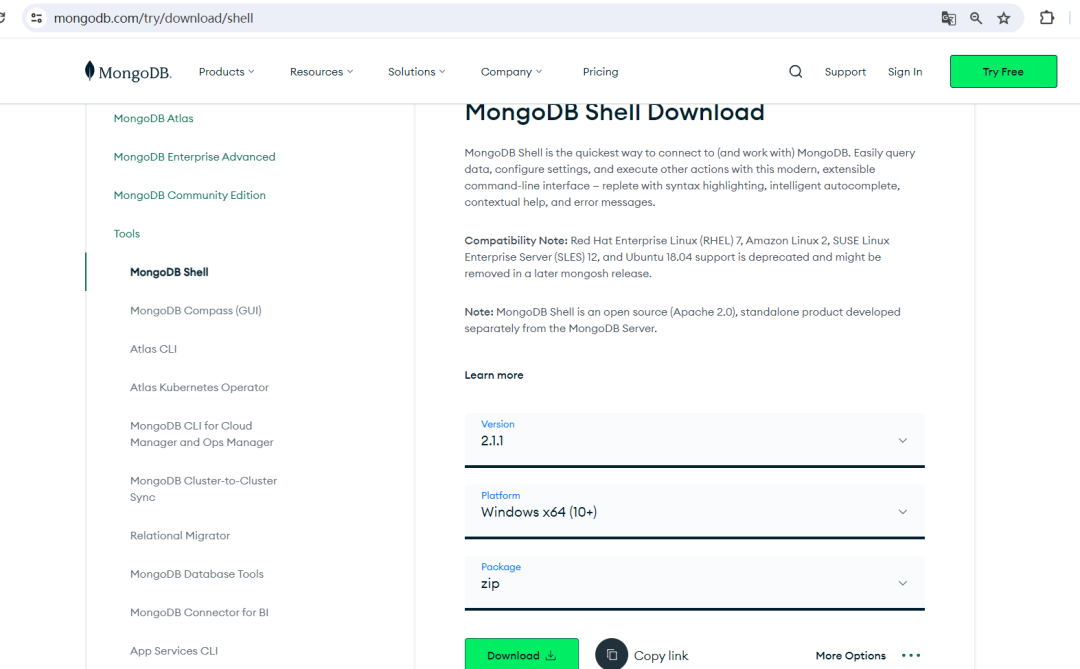Open Atlas CLI sidebar item
The image size is (1080, 669).
click(154, 349)
